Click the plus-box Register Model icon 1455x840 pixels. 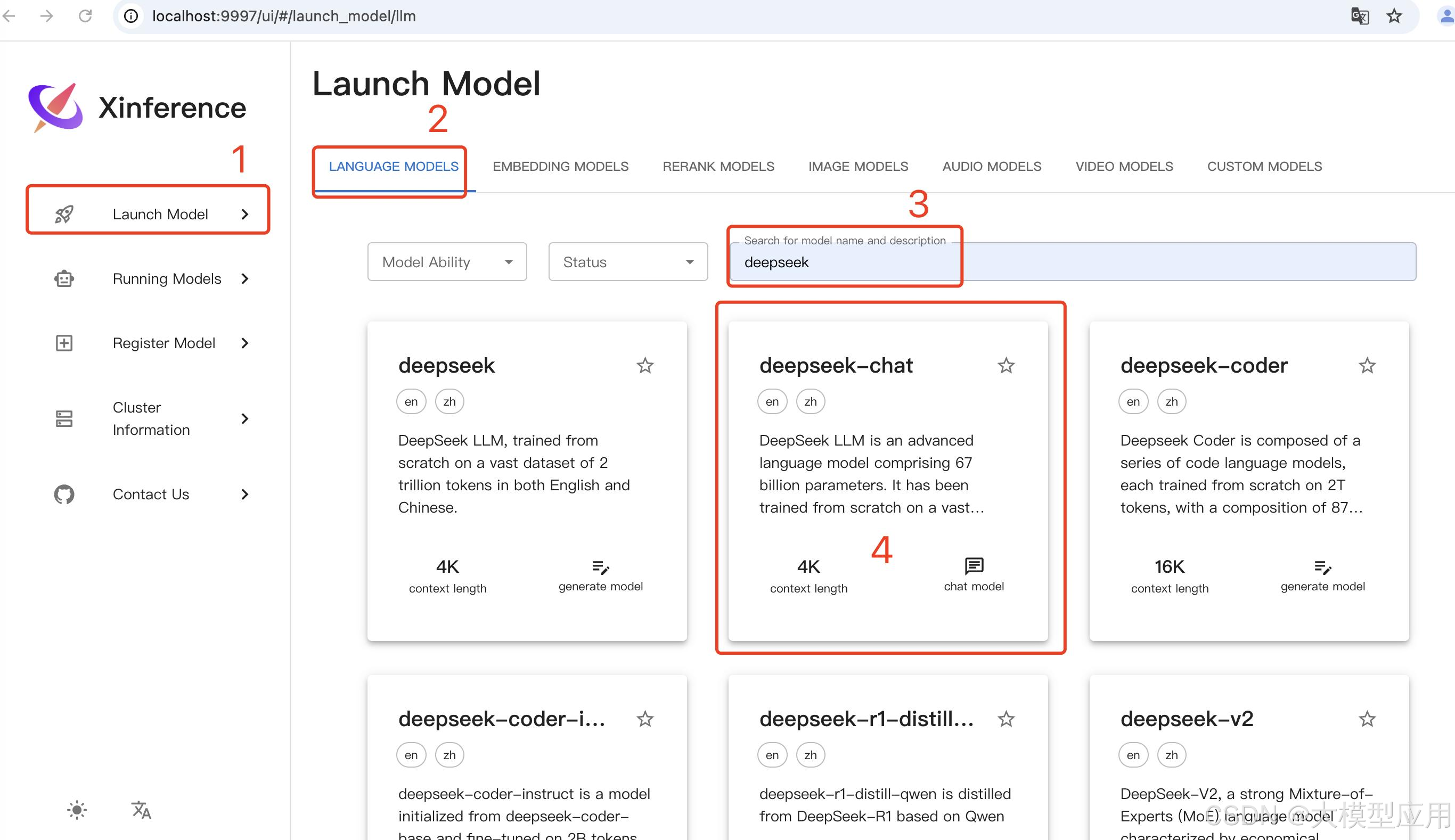(64, 343)
